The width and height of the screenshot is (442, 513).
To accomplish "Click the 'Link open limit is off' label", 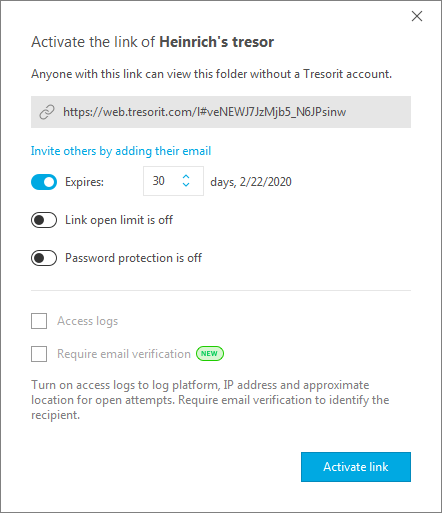I will pyautogui.click(x=119, y=220).
